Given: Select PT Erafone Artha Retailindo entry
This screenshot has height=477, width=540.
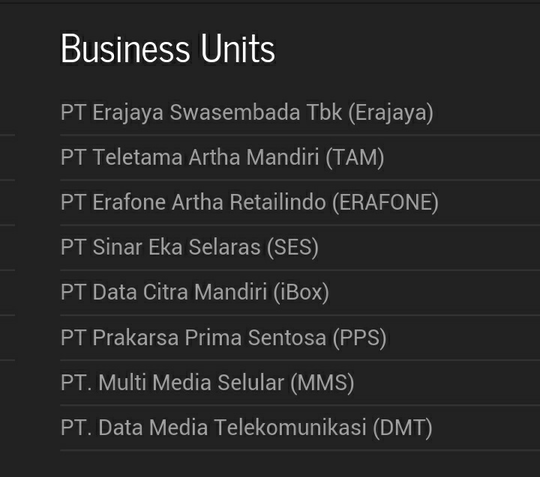Looking at the screenshot, I should coord(250,202).
